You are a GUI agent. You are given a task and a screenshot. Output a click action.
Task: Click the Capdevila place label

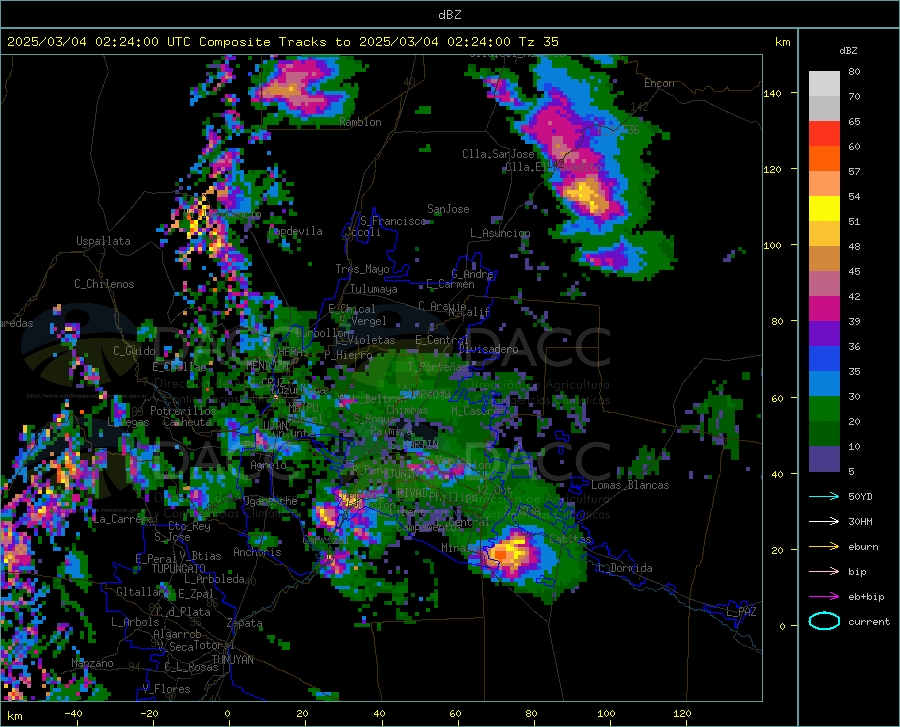[295, 231]
